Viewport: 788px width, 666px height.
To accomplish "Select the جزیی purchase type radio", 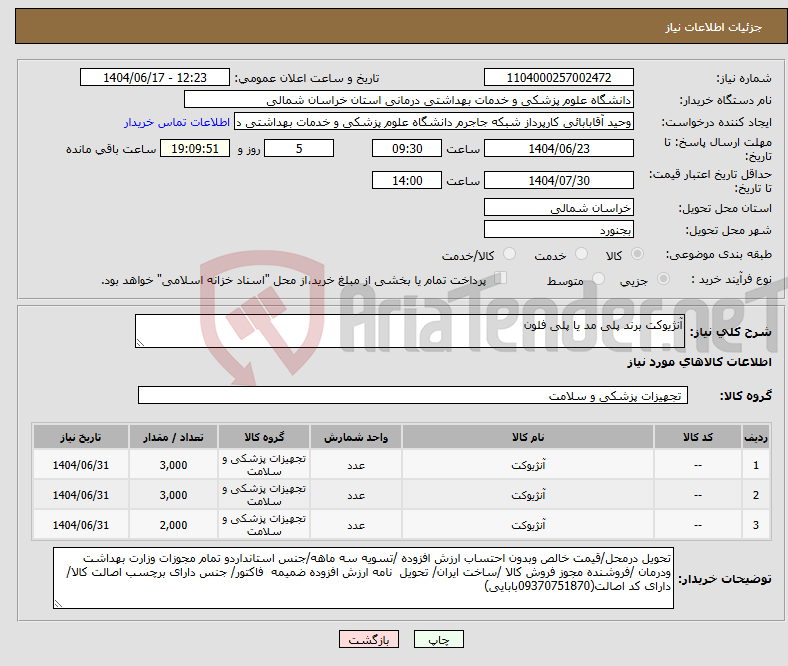I will point(663,278).
